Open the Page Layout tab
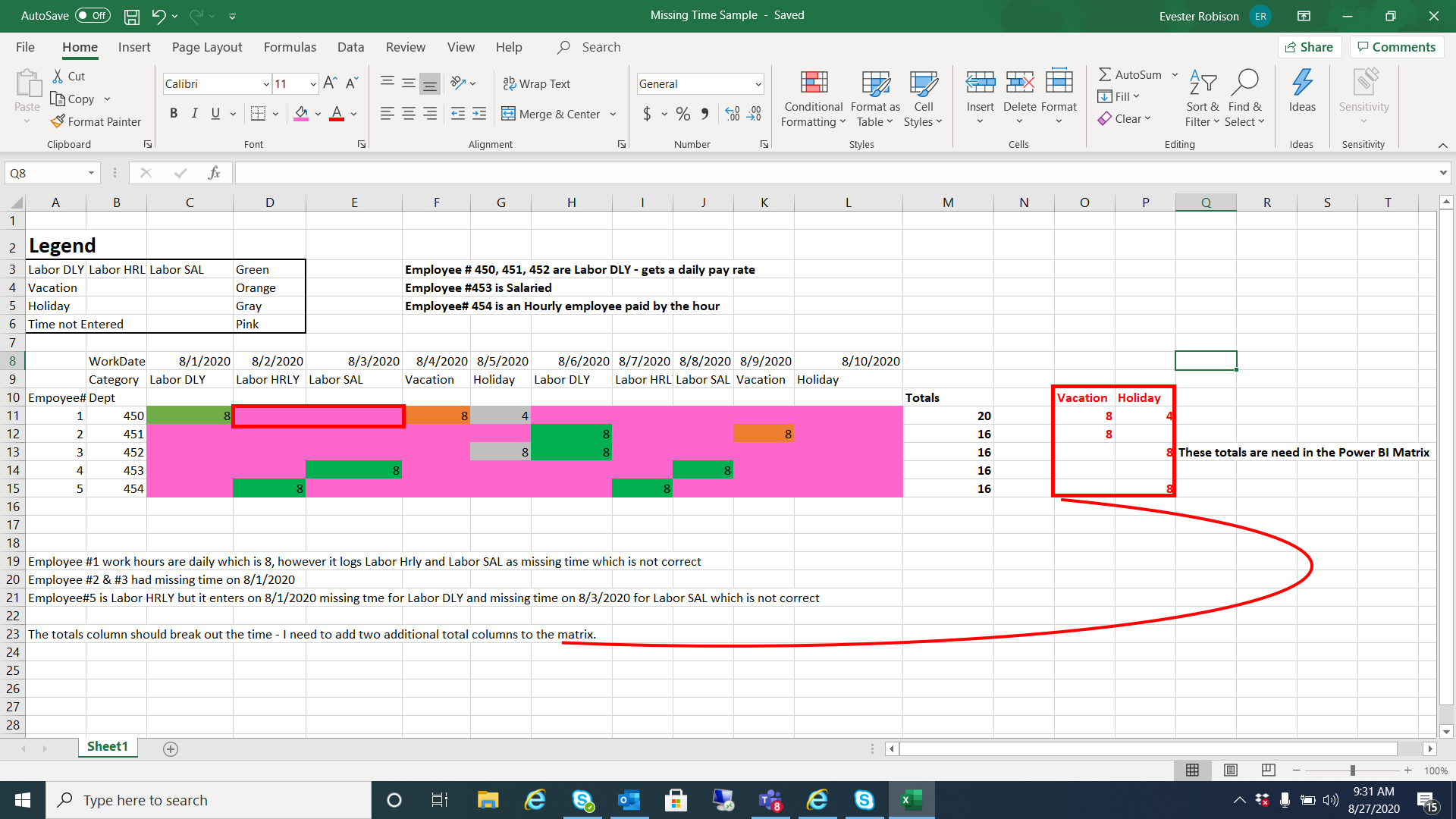Image resolution: width=1456 pixels, height=819 pixels. point(207,47)
